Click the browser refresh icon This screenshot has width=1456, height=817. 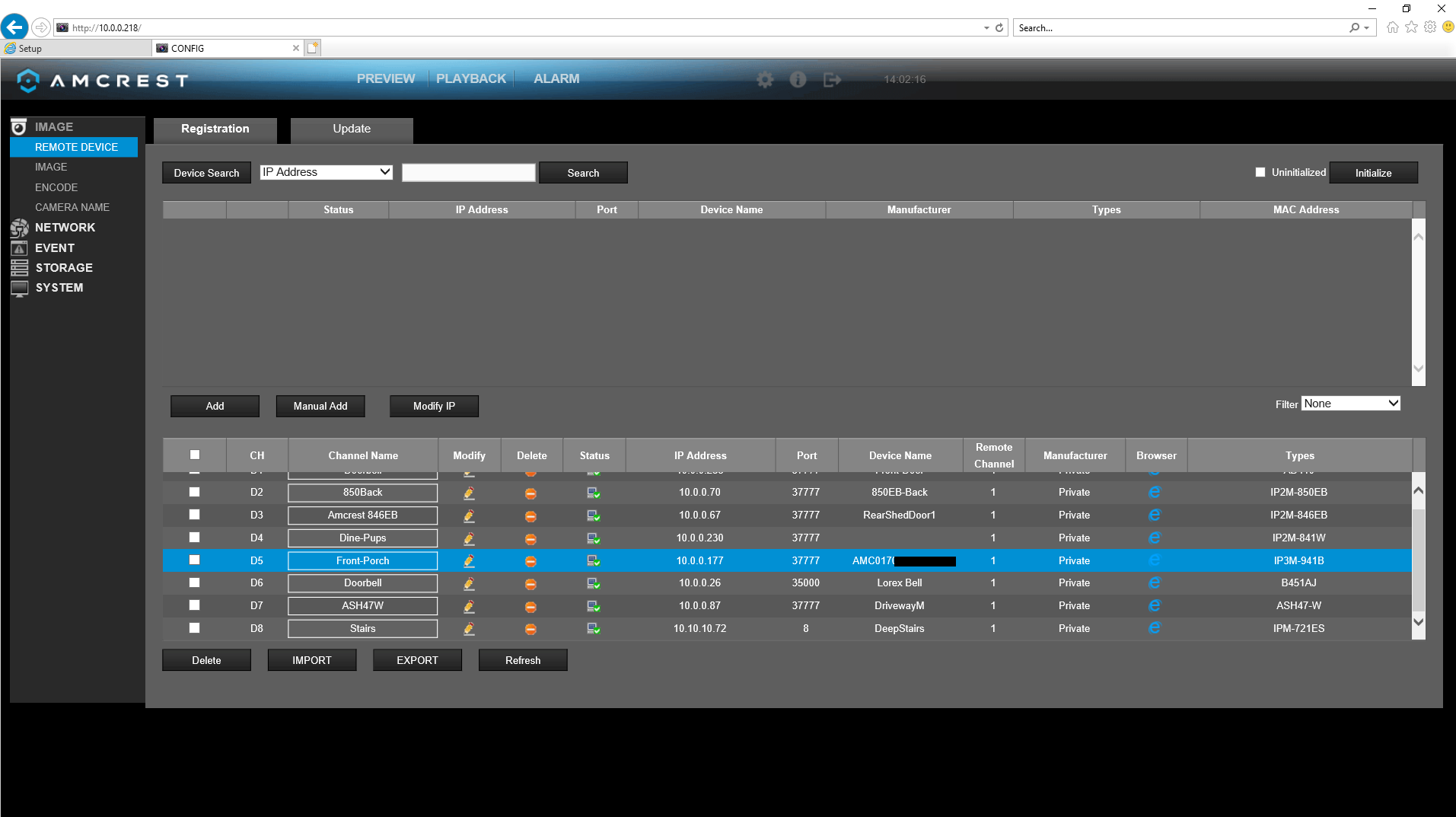(x=999, y=27)
